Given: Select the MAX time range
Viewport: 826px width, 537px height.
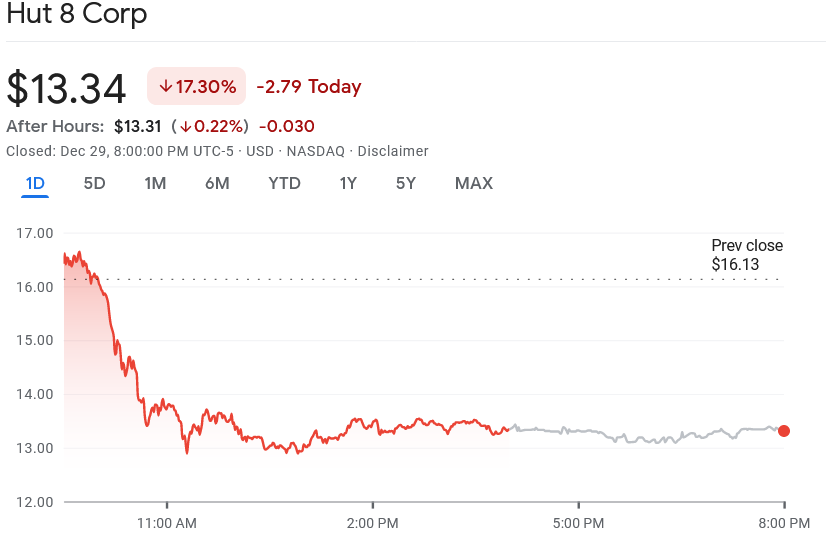Looking at the screenshot, I should [474, 183].
